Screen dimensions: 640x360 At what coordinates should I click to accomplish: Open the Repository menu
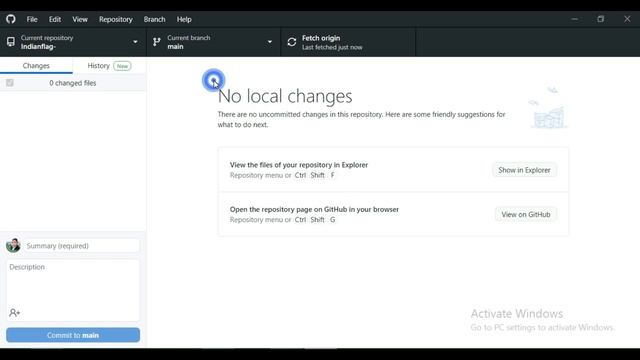116,19
